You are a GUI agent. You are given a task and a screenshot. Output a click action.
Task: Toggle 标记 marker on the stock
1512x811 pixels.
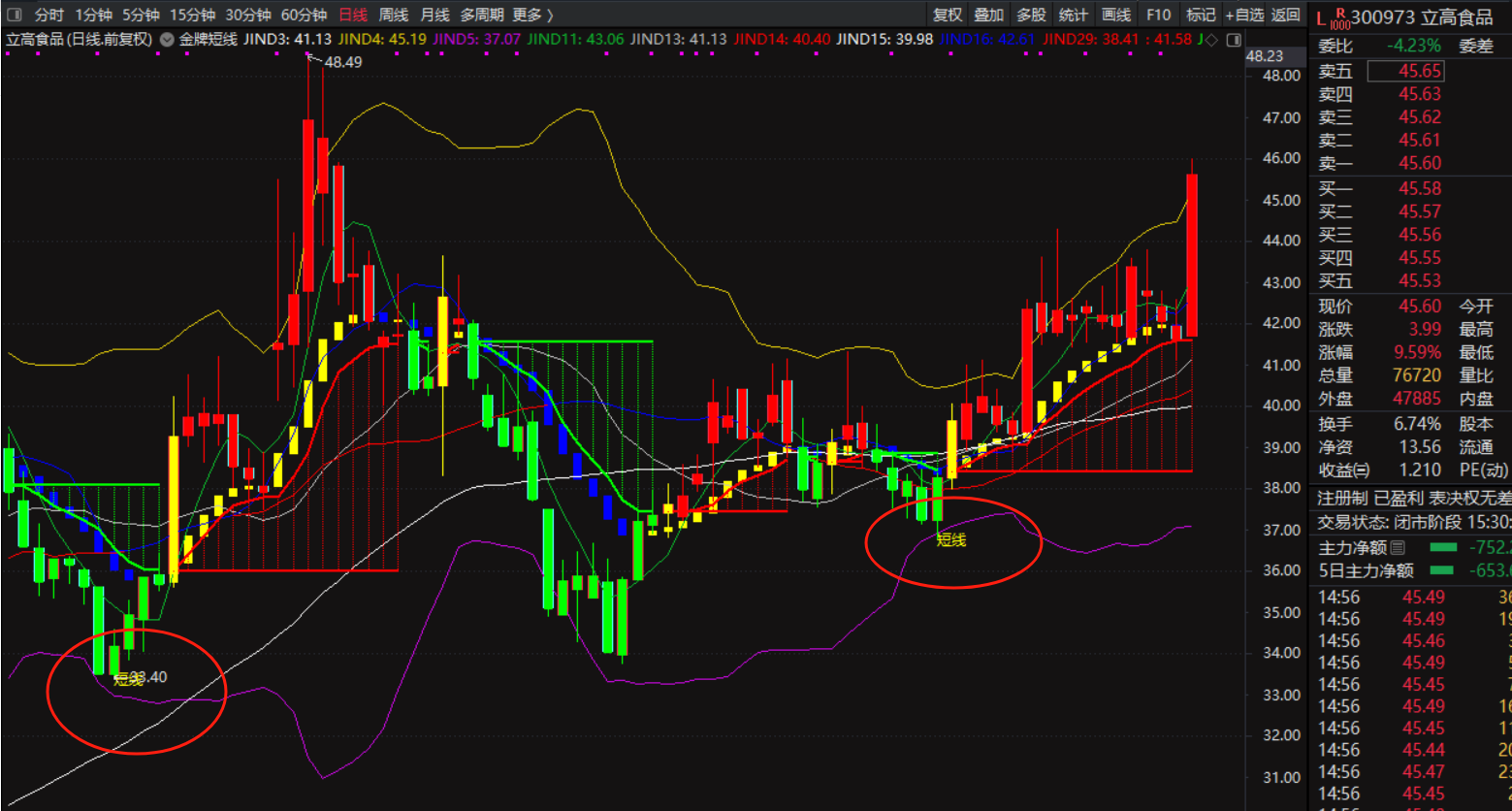tap(1201, 15)
